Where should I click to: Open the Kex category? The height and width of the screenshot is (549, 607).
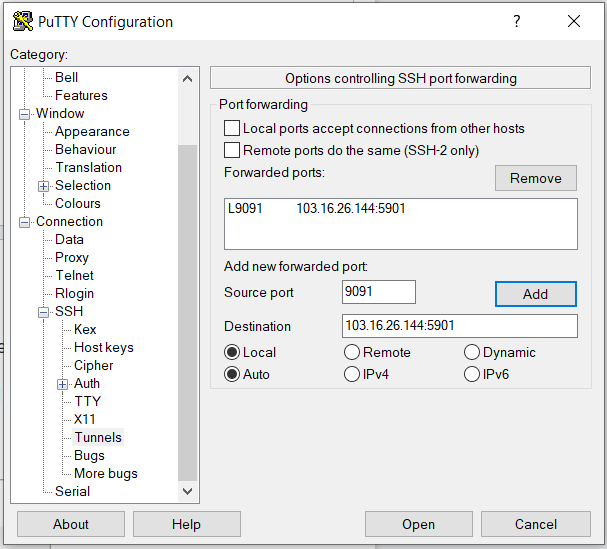click(x=85, y=329)
